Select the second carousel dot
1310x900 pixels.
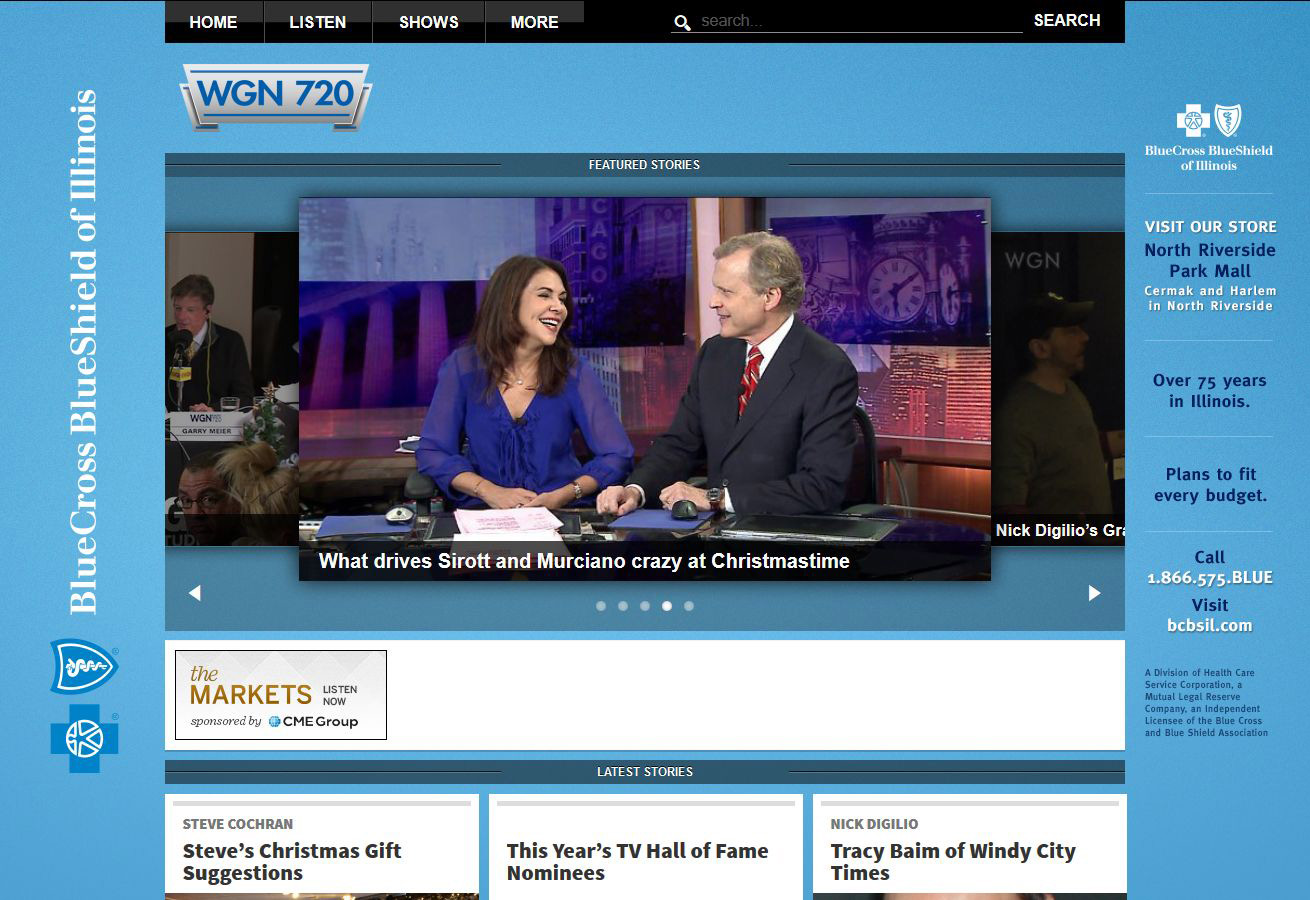pyautogui.click(x=623, y=606)
